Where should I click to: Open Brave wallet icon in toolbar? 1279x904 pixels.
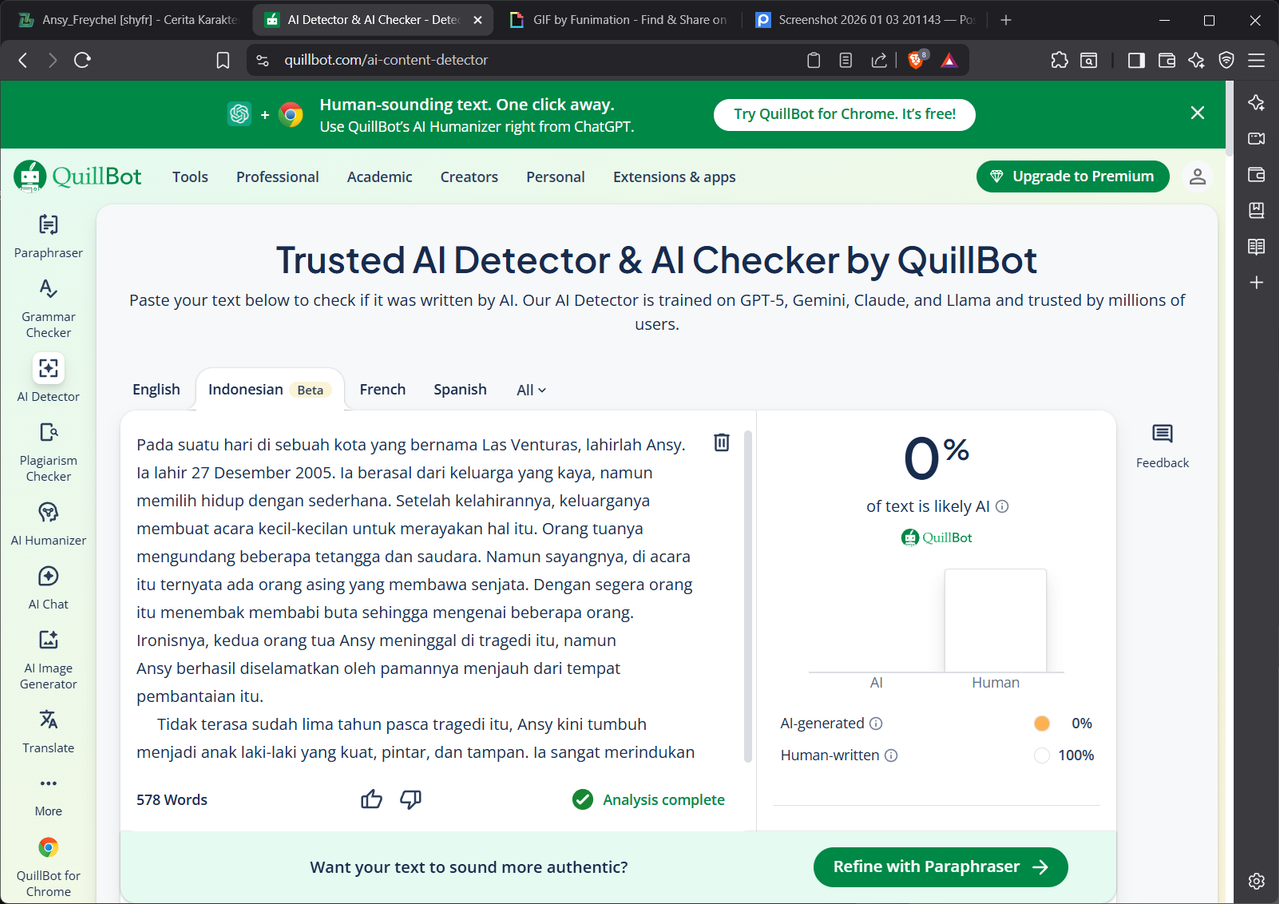pos(1166,60)
